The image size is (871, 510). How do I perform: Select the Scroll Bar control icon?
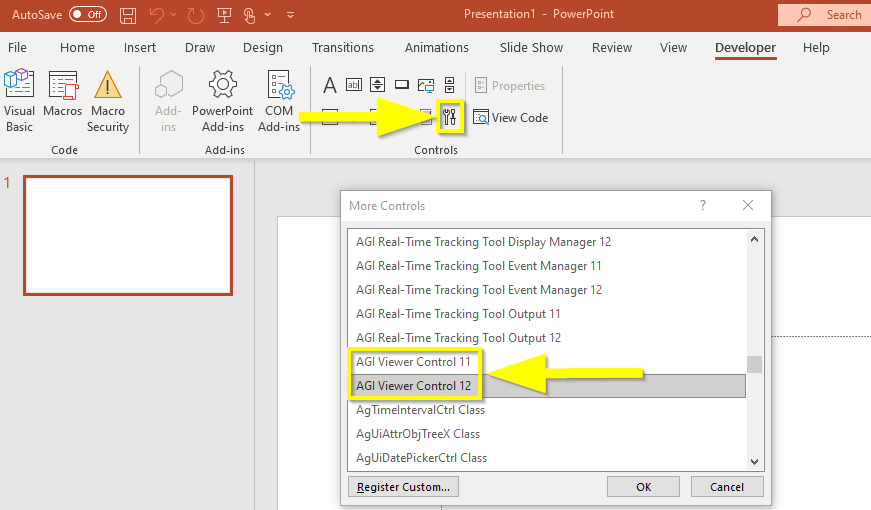[449, 84]
